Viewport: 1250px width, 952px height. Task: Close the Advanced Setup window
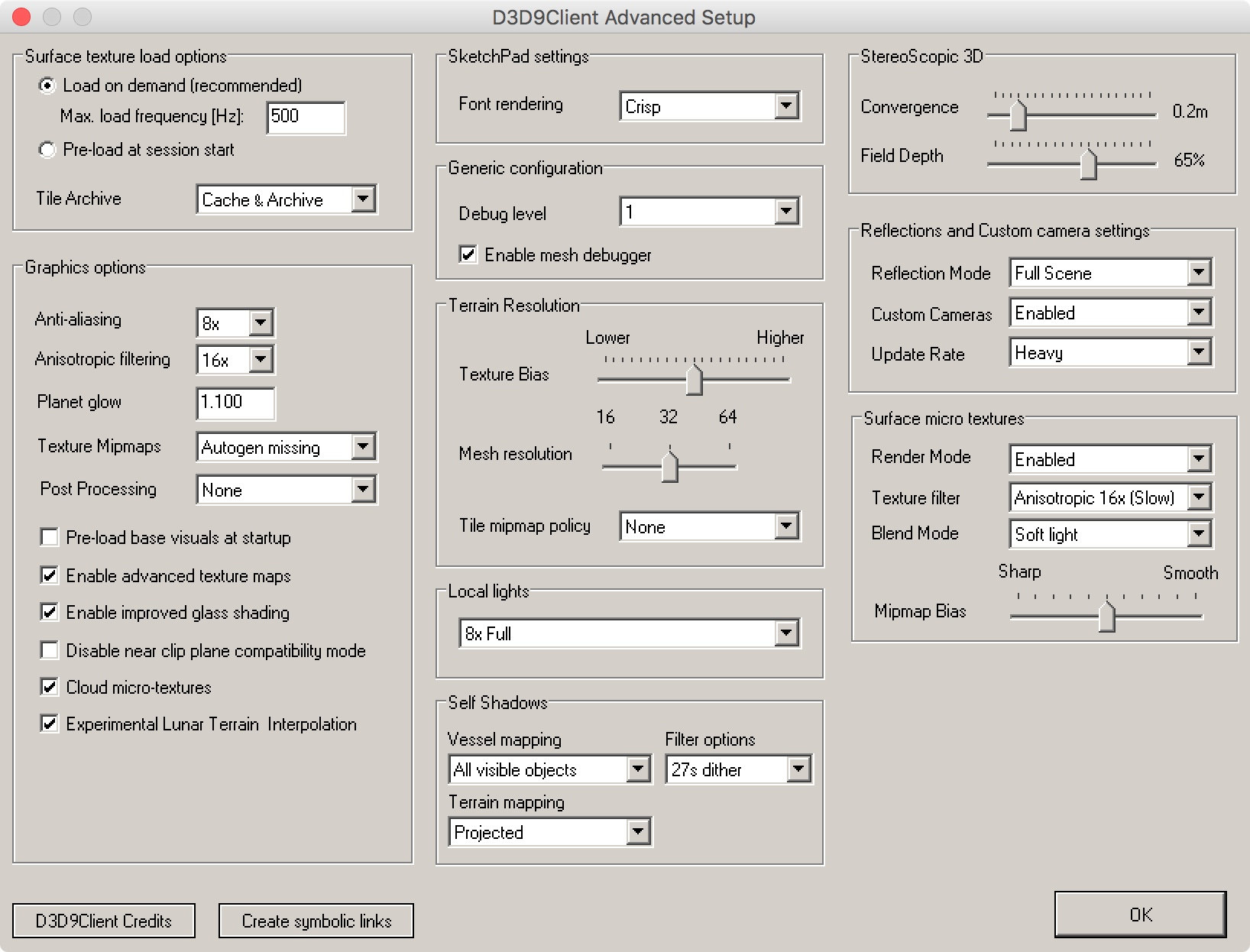21,16
